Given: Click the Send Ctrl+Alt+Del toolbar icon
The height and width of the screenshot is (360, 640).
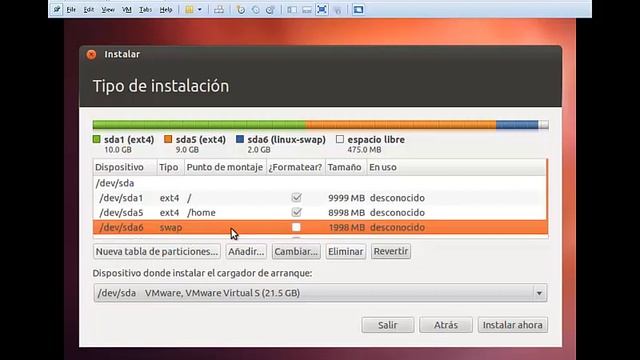Looking at the screenshot, I should point(219,9).
